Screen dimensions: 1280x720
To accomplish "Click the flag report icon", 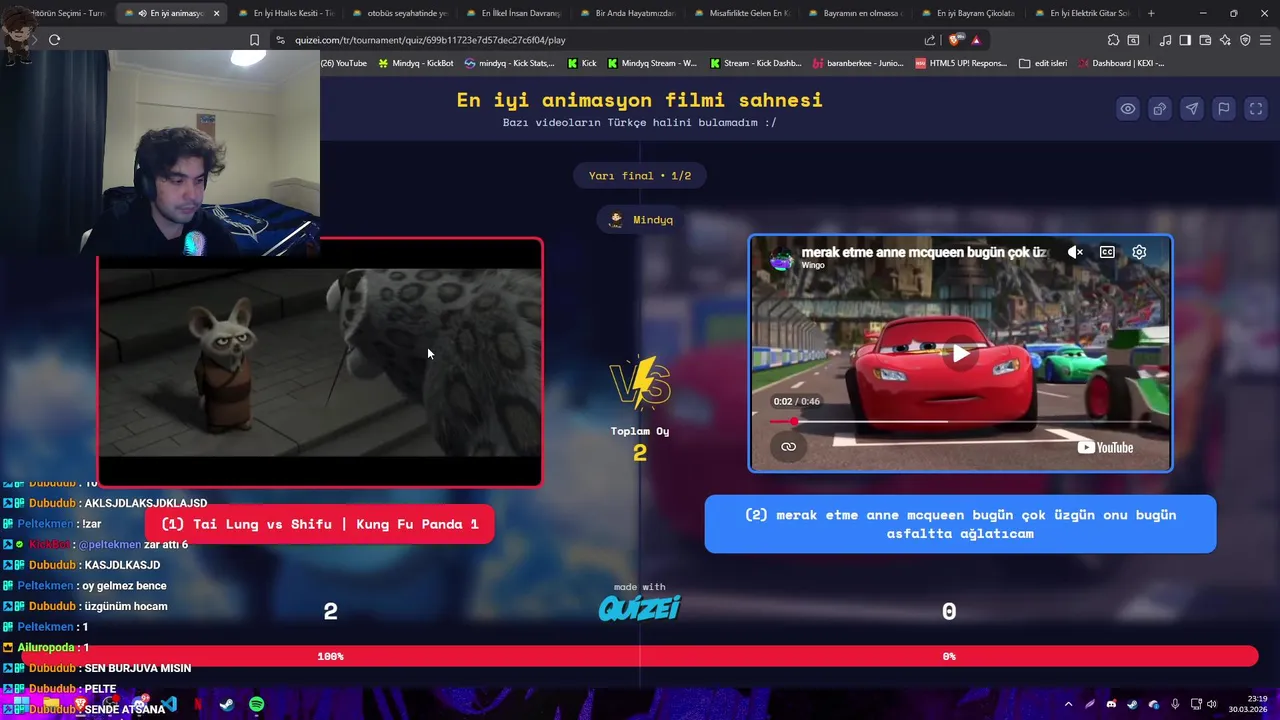I will (1224, 109).
